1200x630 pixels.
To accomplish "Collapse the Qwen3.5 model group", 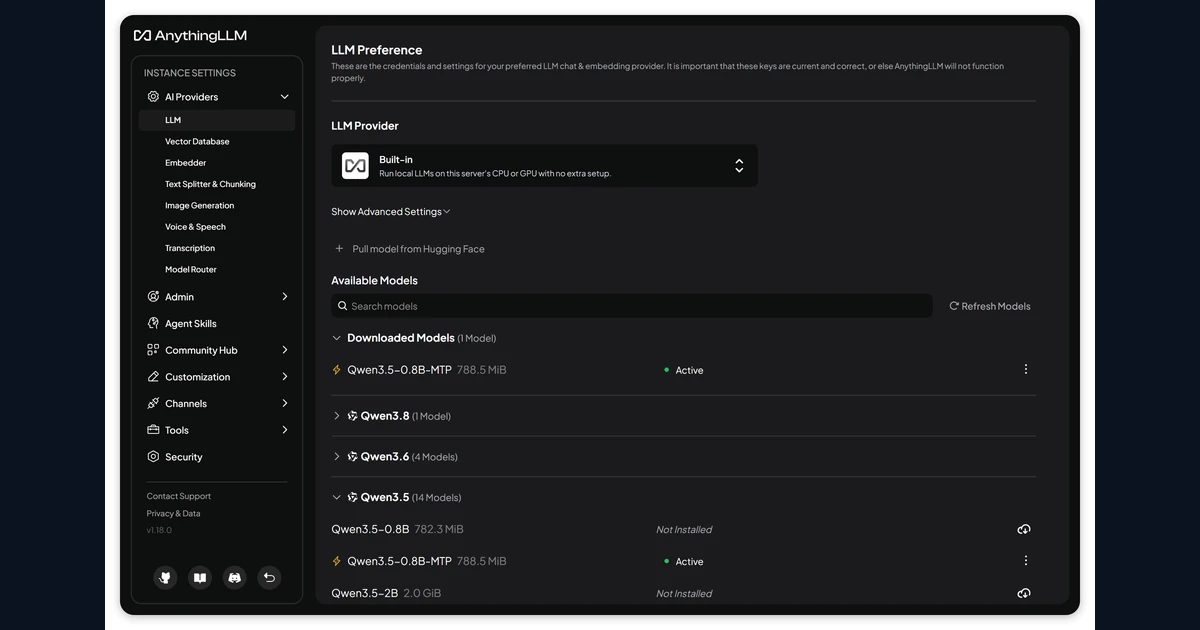I will 337,497.
